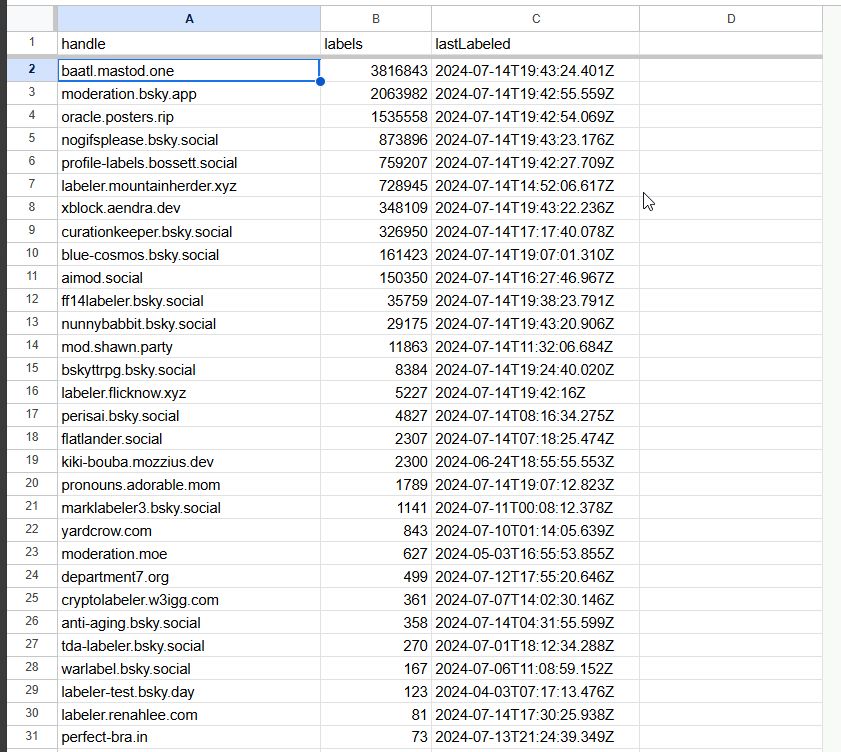Select column A by clicking its header
Image resolution: width=841 pixels, height=752 pixels.
coord(190,18)
